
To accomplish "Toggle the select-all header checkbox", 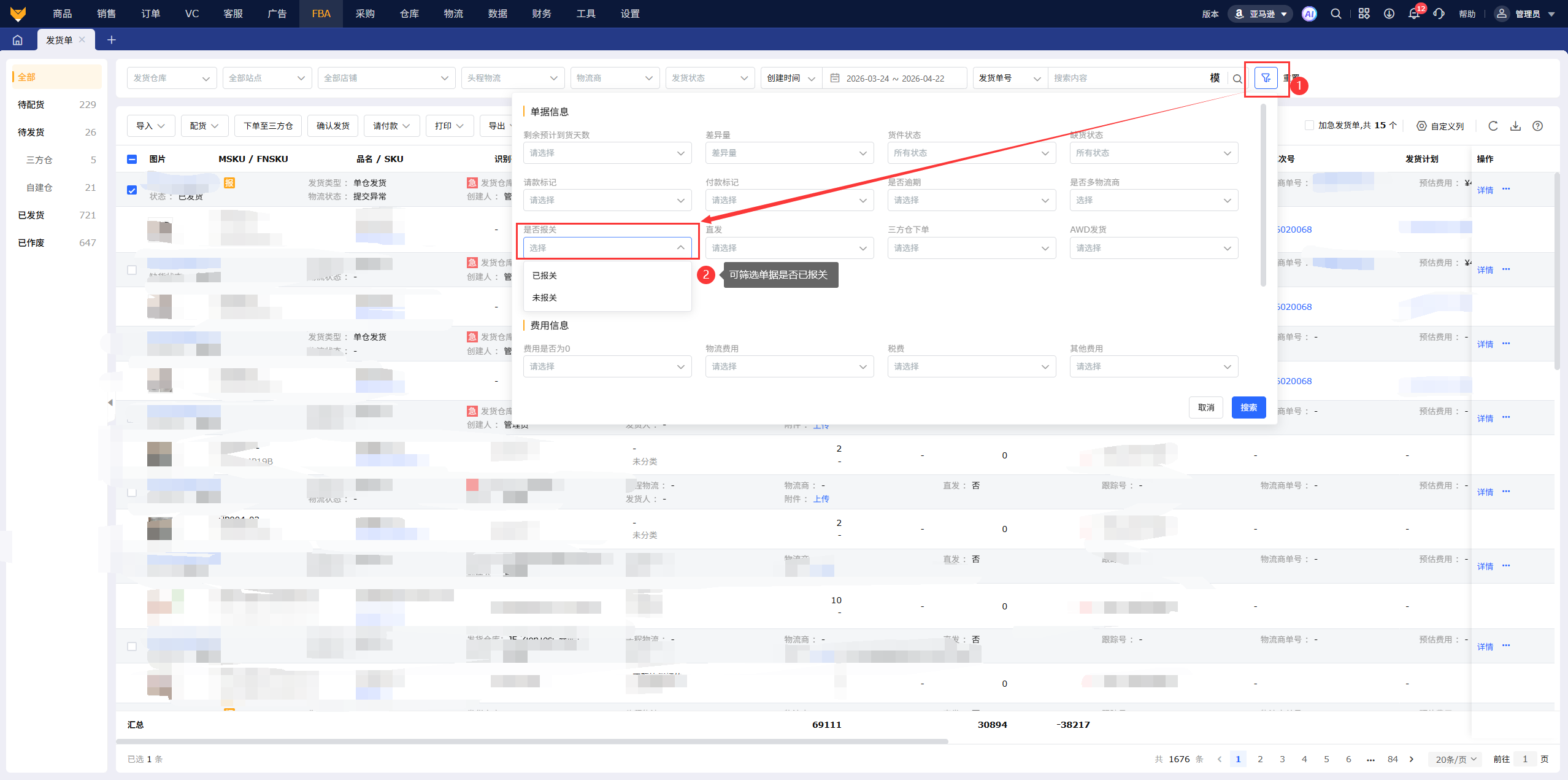I will tap(132, 159).
